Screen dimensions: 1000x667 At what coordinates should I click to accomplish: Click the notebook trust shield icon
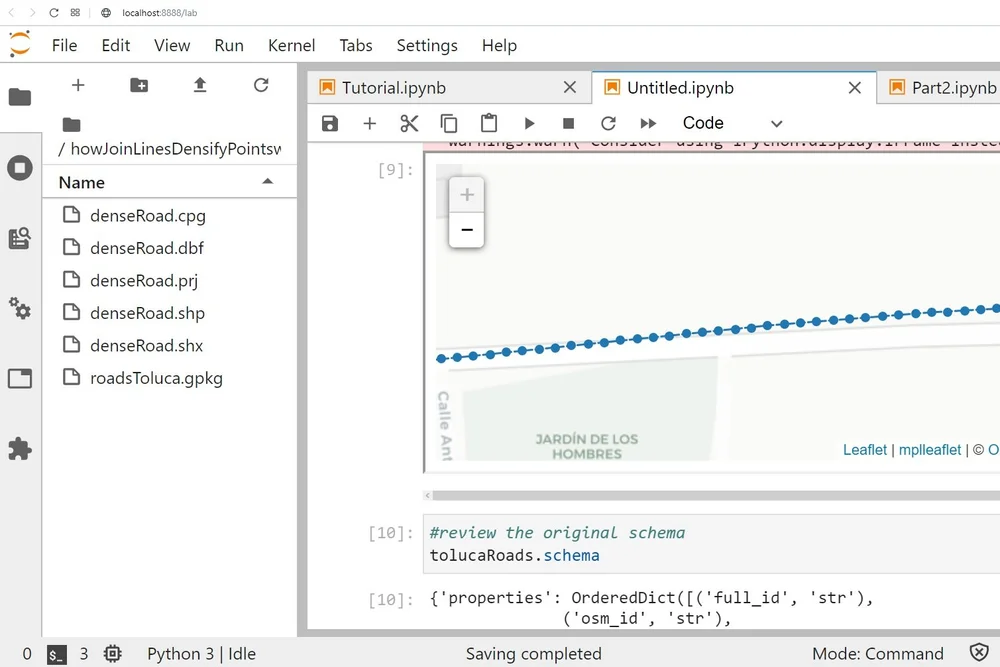pos(979,653)
